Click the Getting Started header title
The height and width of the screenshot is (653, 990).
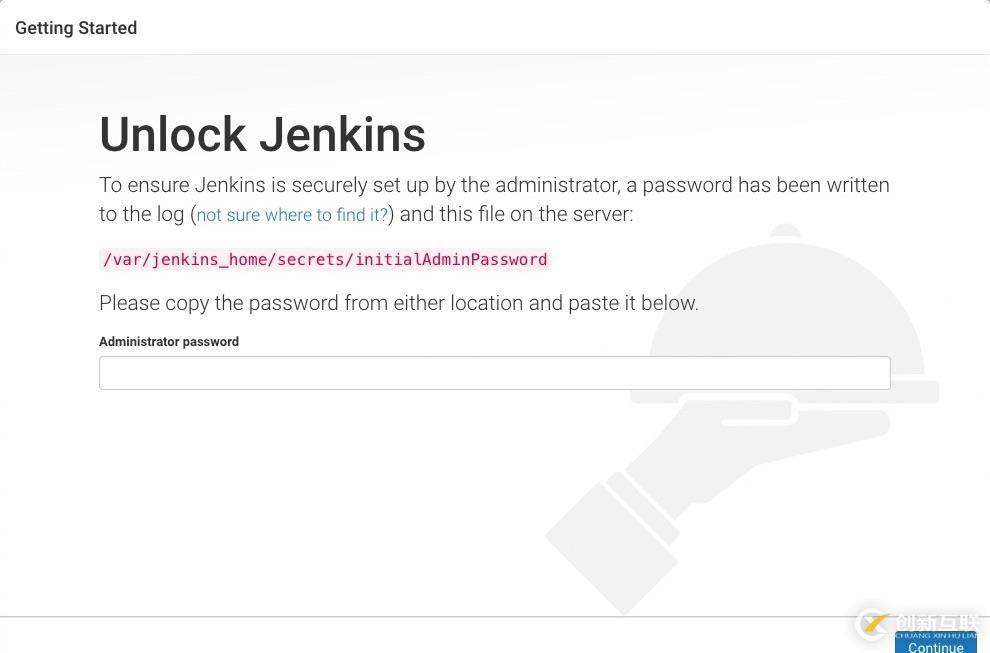point(76,28)
